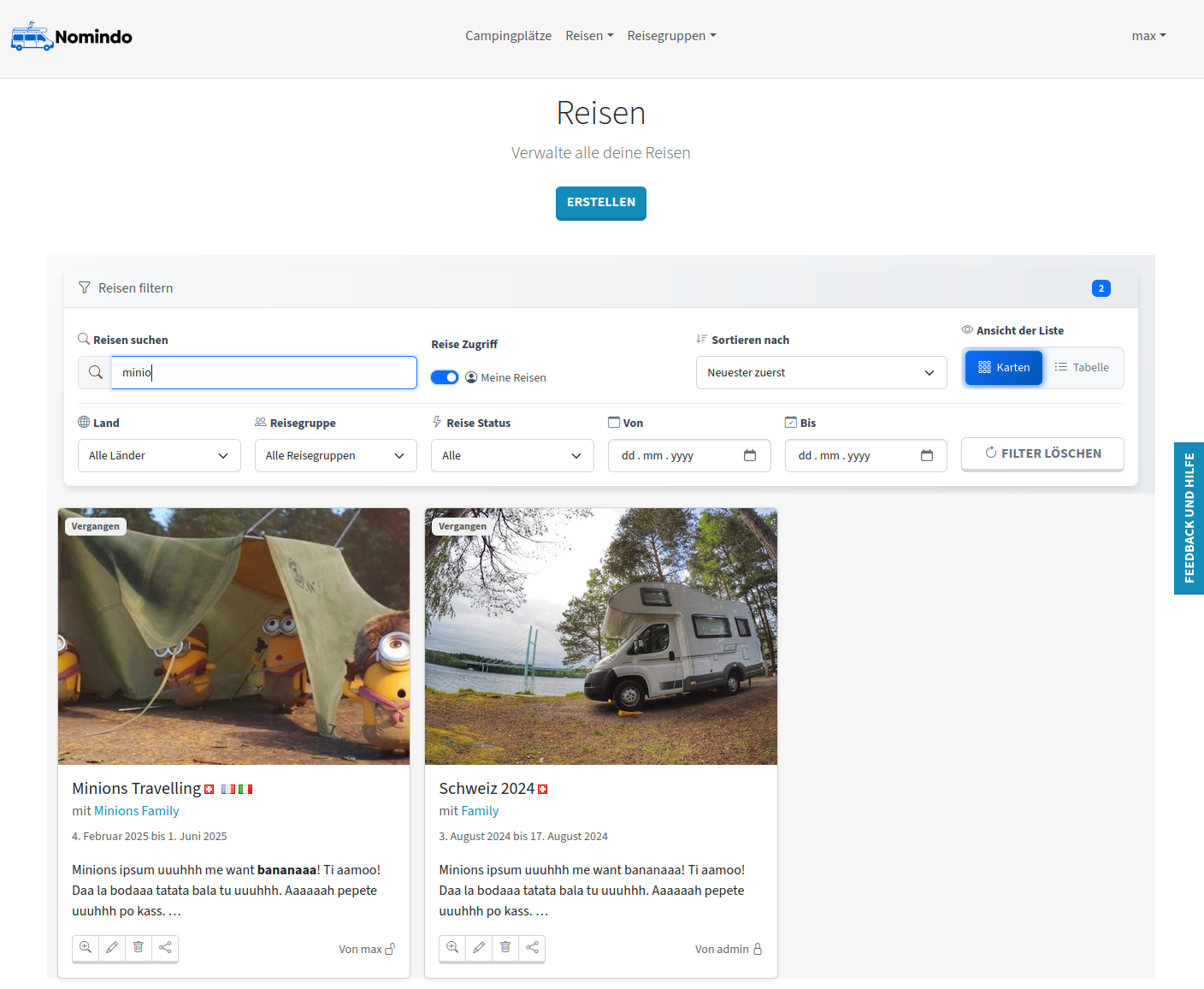Expand the Reisegruppen menu in navbar

671,36
